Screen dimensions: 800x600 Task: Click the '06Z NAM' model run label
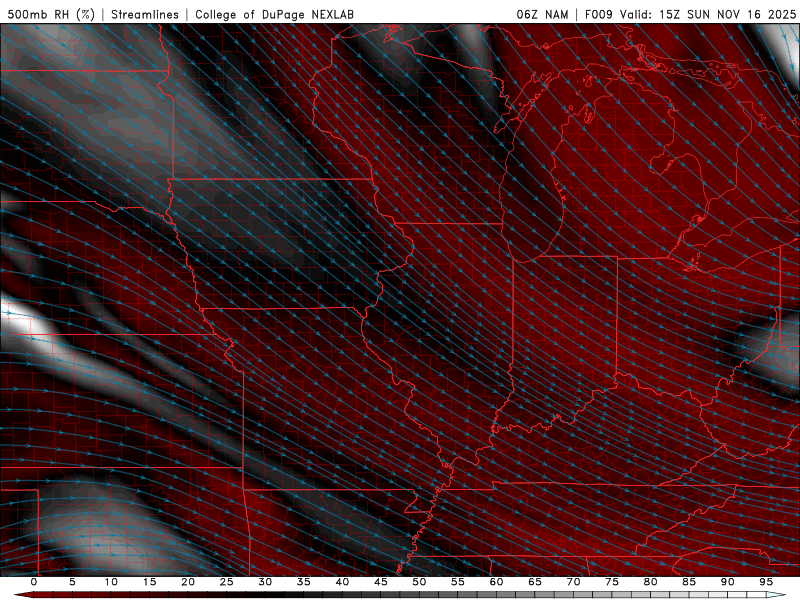[x=542, y=14]
